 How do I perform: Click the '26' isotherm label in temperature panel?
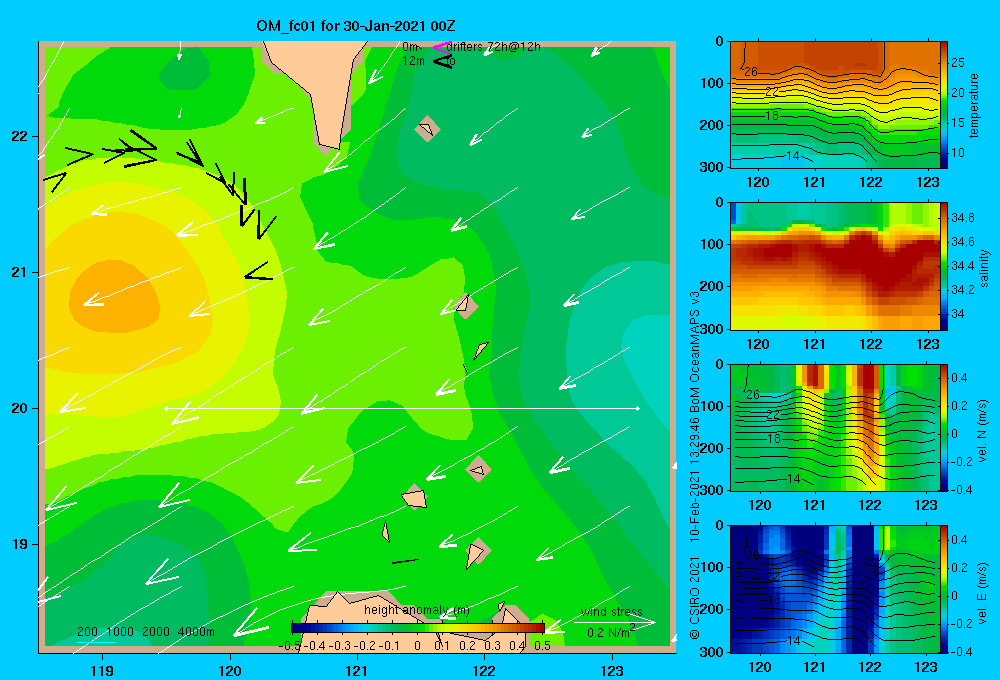(751, 71)
